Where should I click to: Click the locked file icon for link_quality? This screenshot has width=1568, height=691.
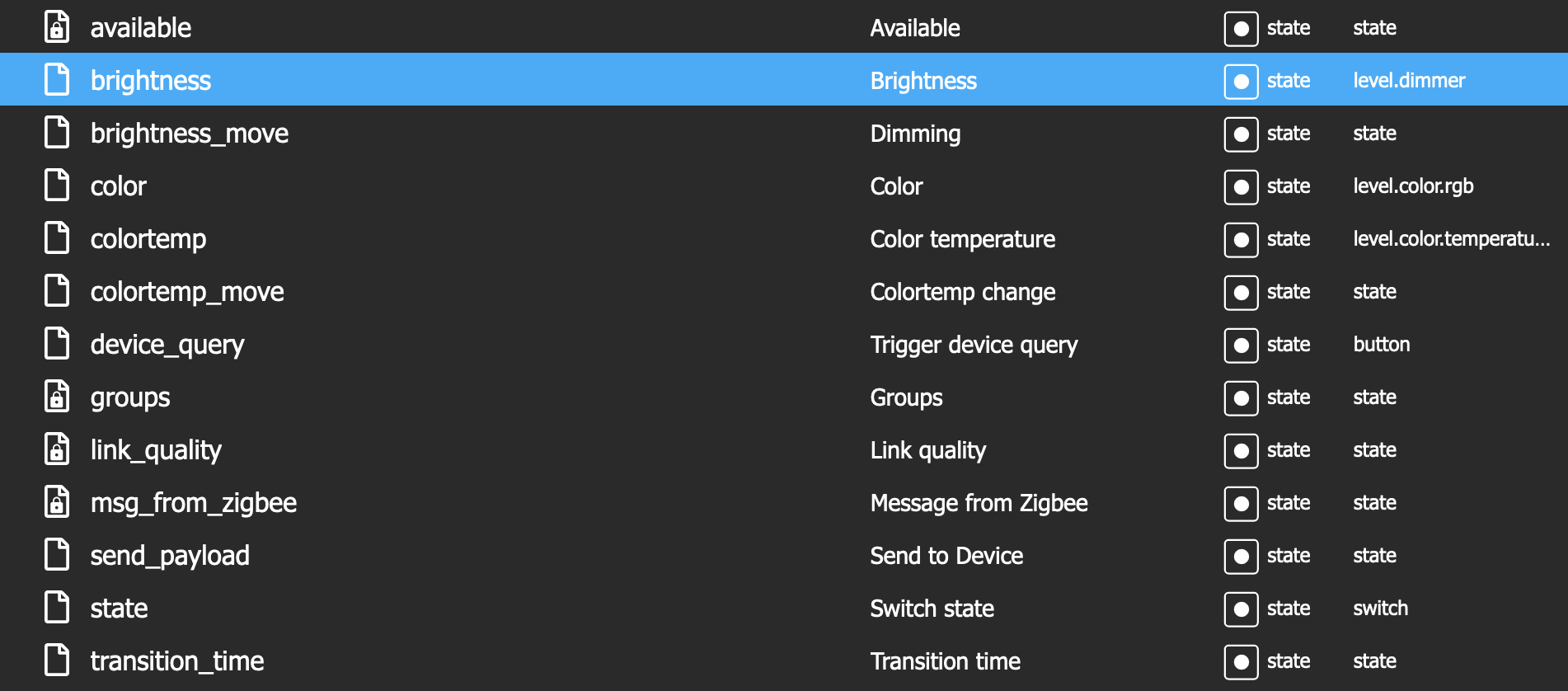(57, 449)
